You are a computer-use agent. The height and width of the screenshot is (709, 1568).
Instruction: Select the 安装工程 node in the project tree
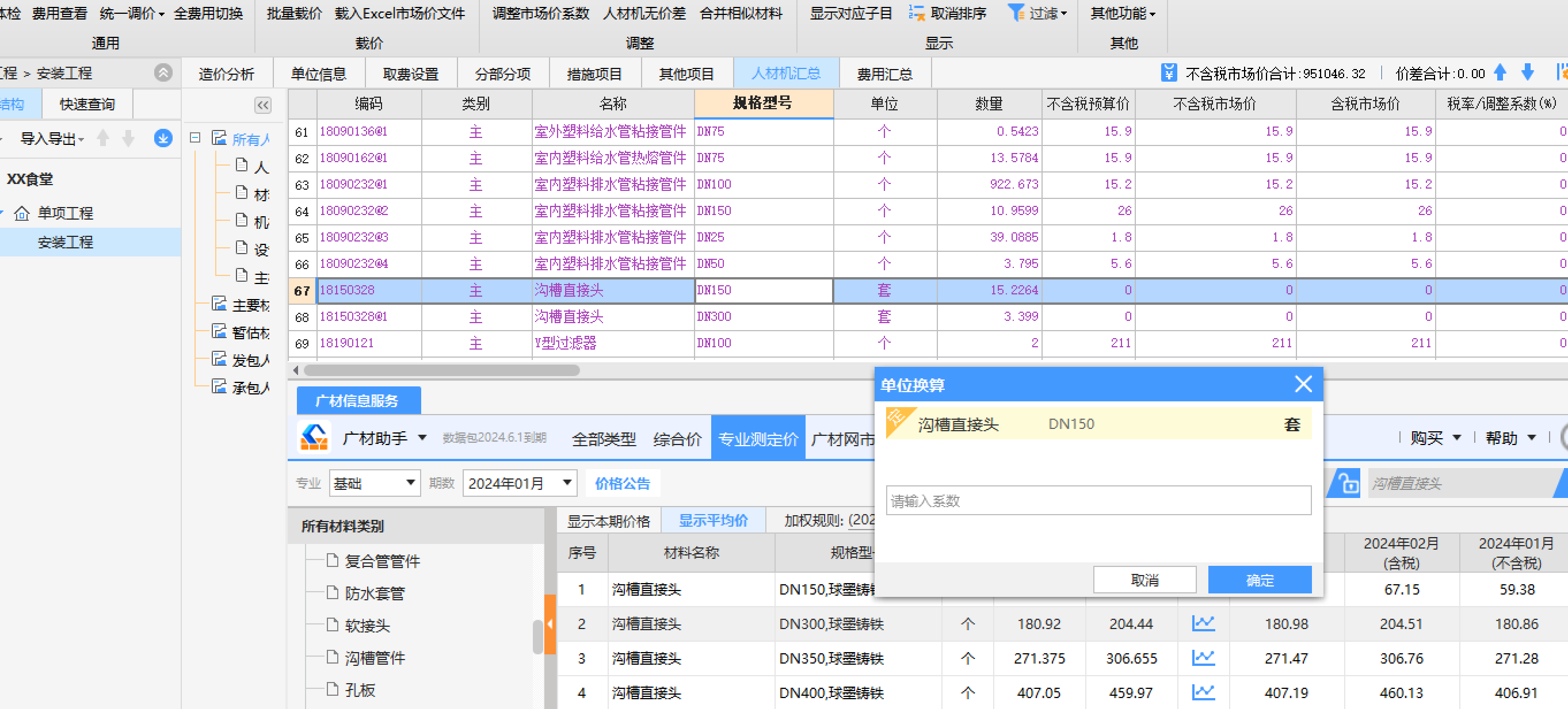coord(65,242)
